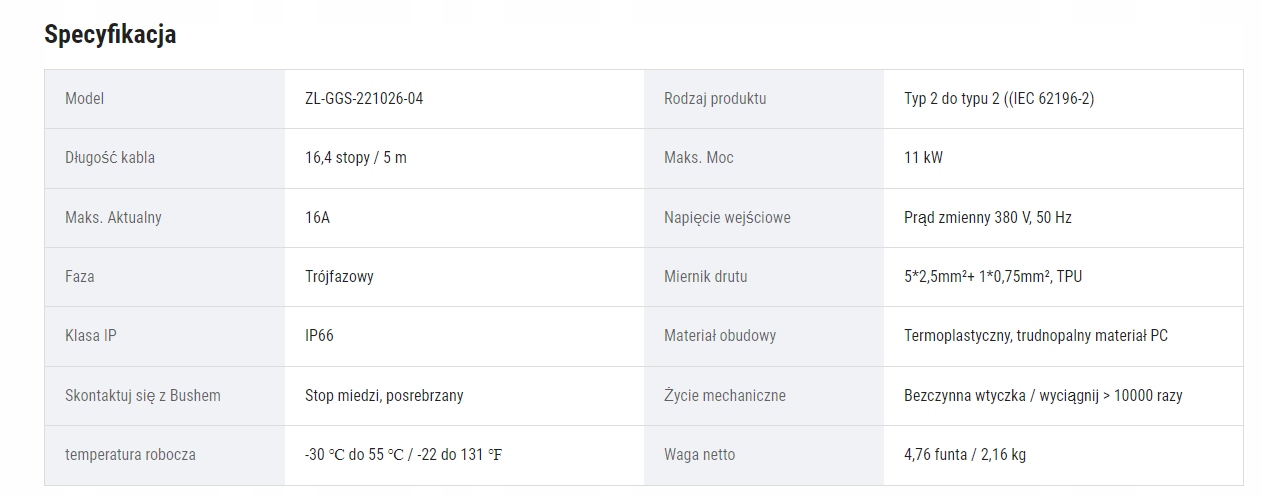Select the Miernik drutu label
1262x496 pixels.
coord(705,276)
